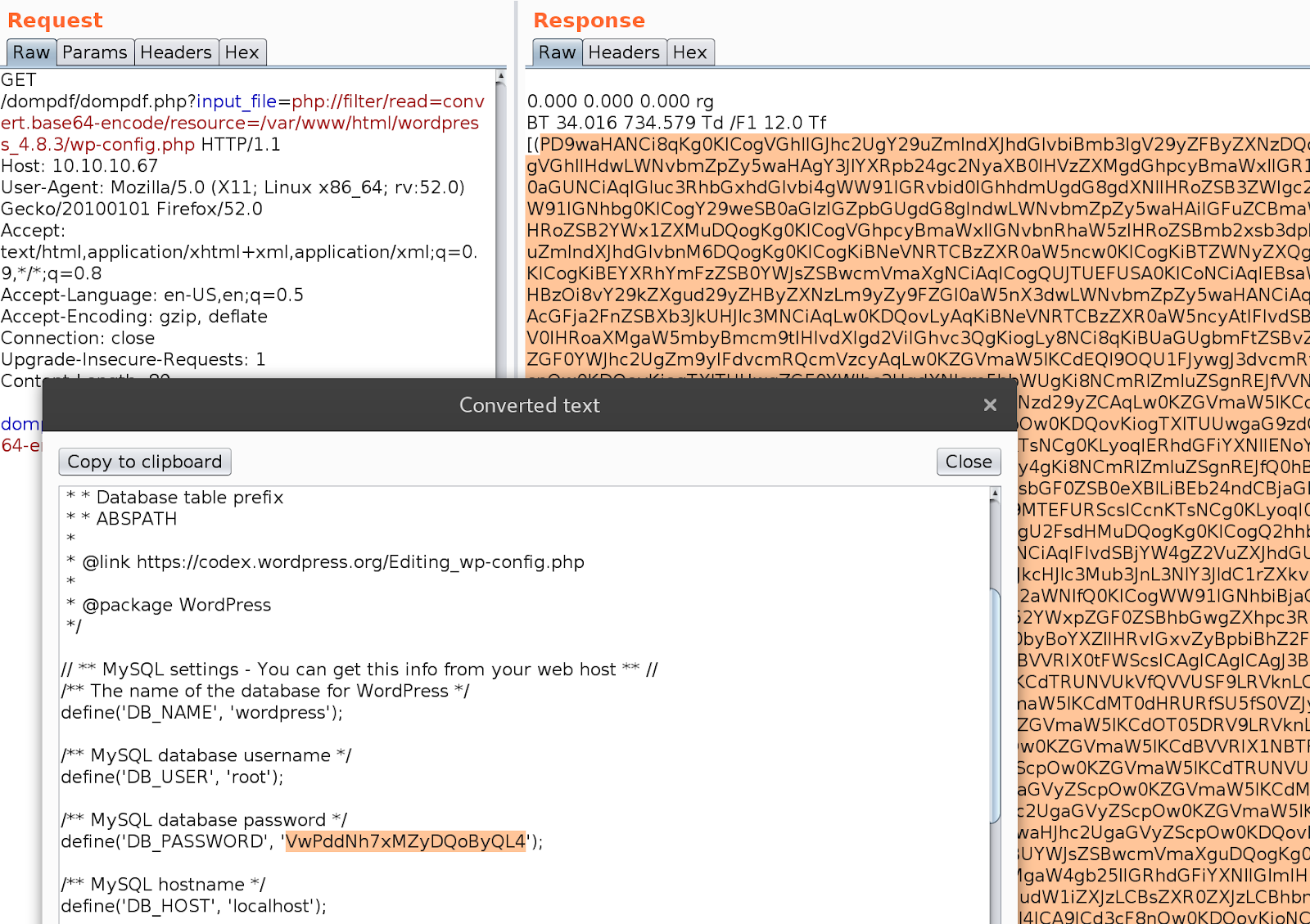Click the GET method line in request
This screenshot has width=1310, height=924.
[19, 80]
